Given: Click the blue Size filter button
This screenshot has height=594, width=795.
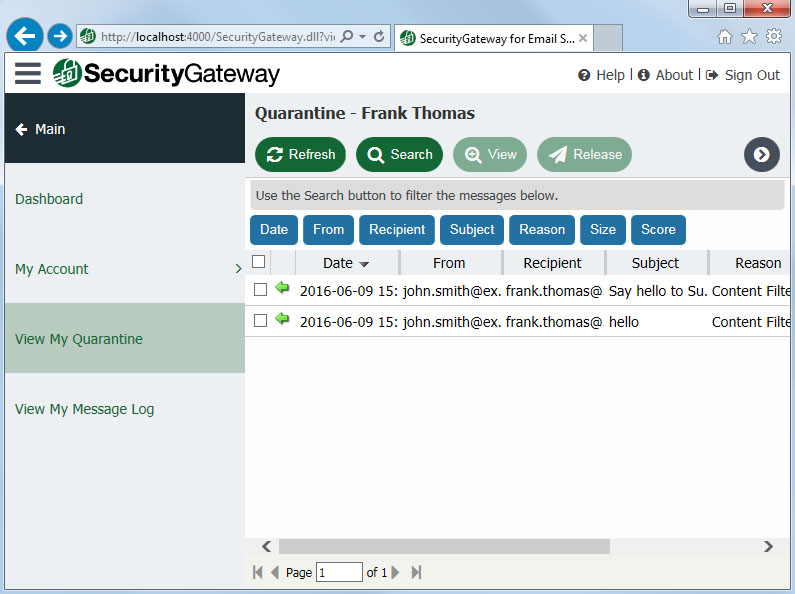Looking at the screenshot, I should [603, 230].
